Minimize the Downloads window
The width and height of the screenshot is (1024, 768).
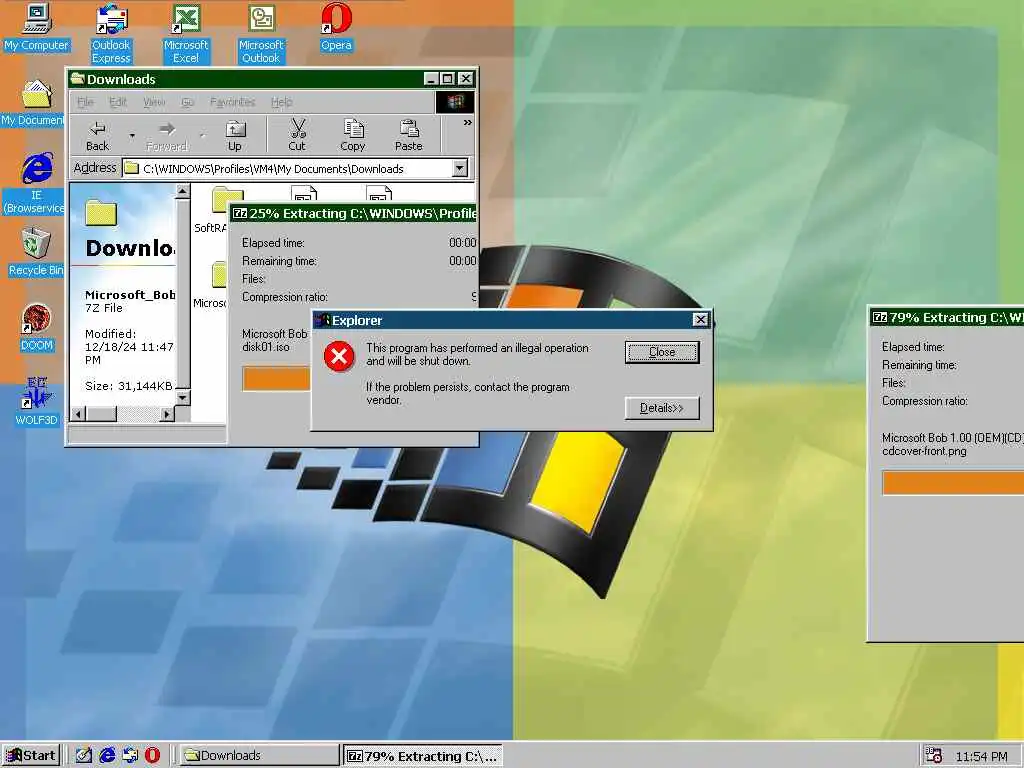(431, 79)
